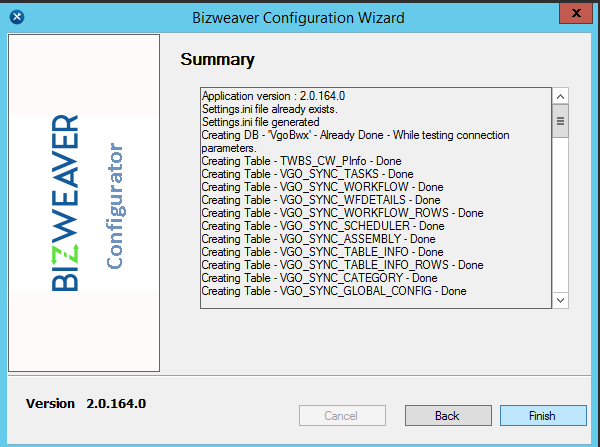Select line 'TWBS_CW_PInfo - Done'
600x447 pixels.
tap(302, 161)
